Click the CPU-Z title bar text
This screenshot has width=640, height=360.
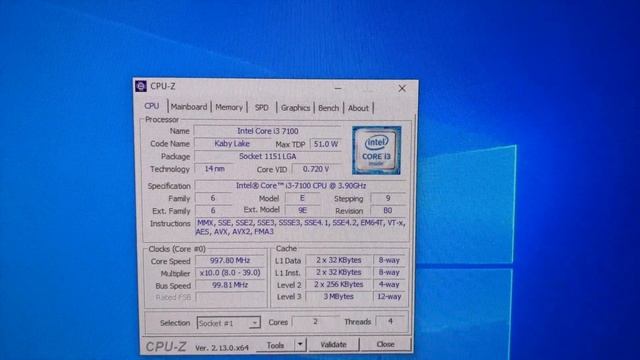tap(163, 86)
